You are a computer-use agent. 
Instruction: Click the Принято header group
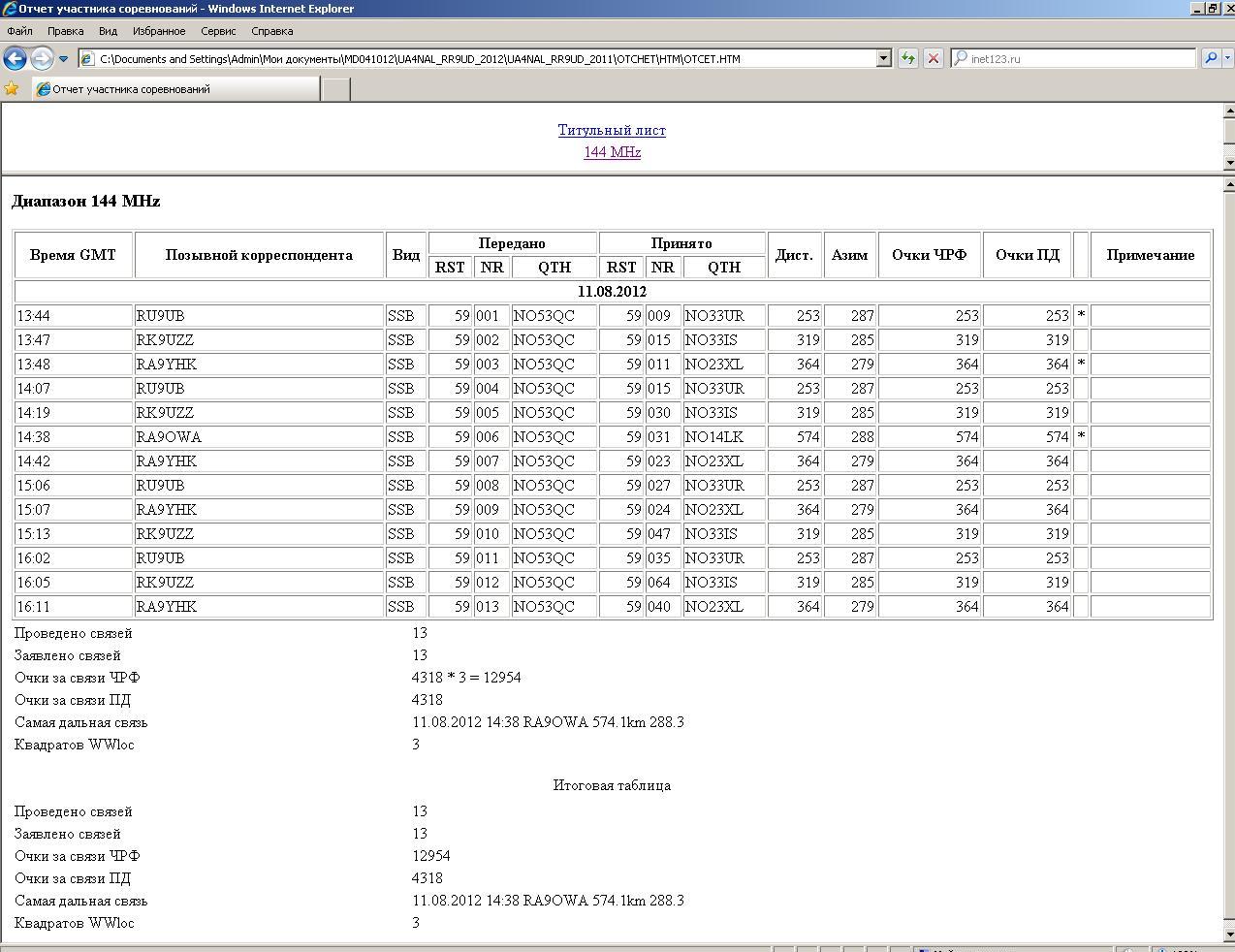click(x=681, y=243)
